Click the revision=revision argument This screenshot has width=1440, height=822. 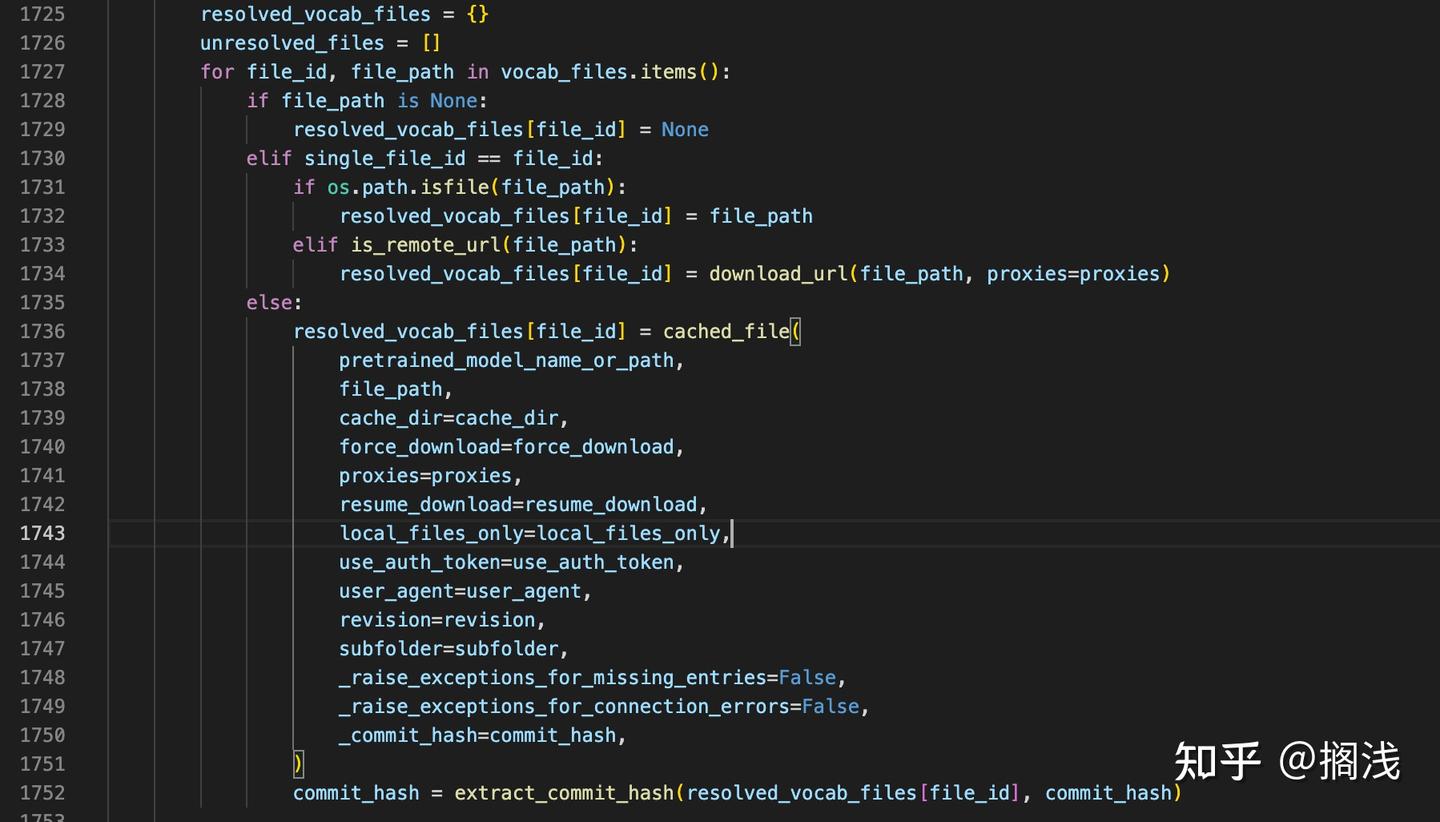(x=440, y=619)
